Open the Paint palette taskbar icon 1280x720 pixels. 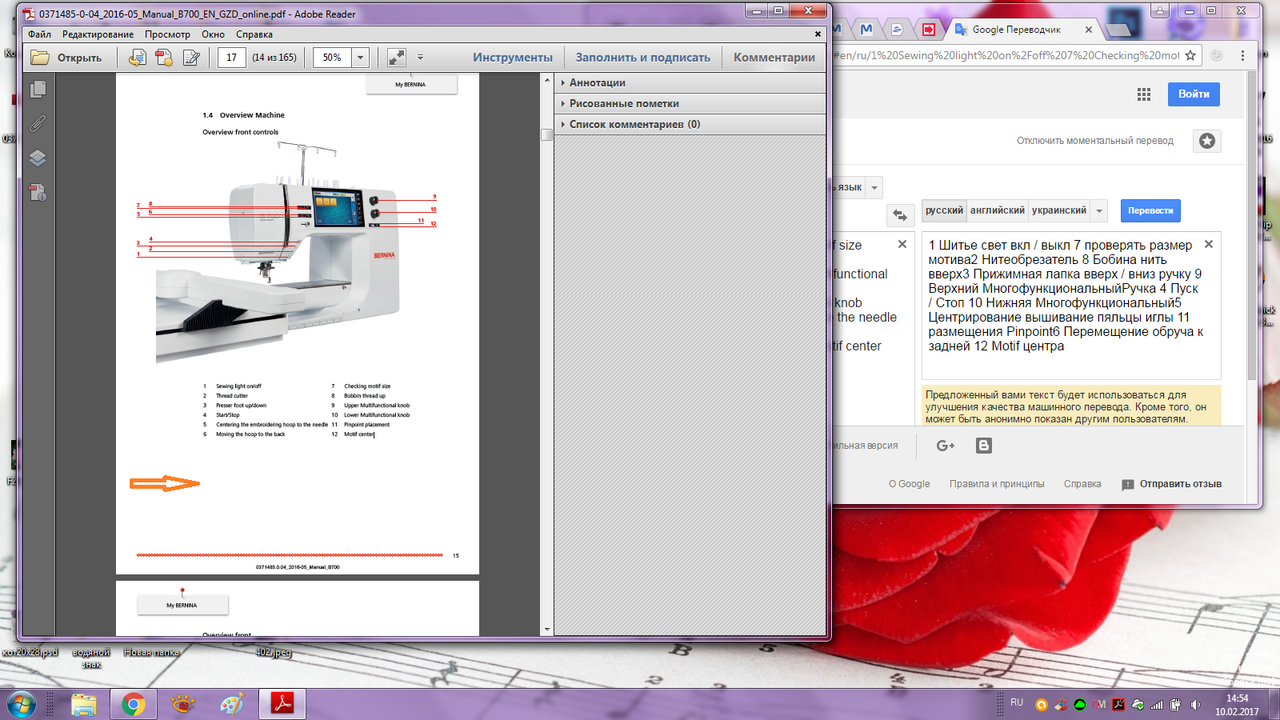coord(230,704)
